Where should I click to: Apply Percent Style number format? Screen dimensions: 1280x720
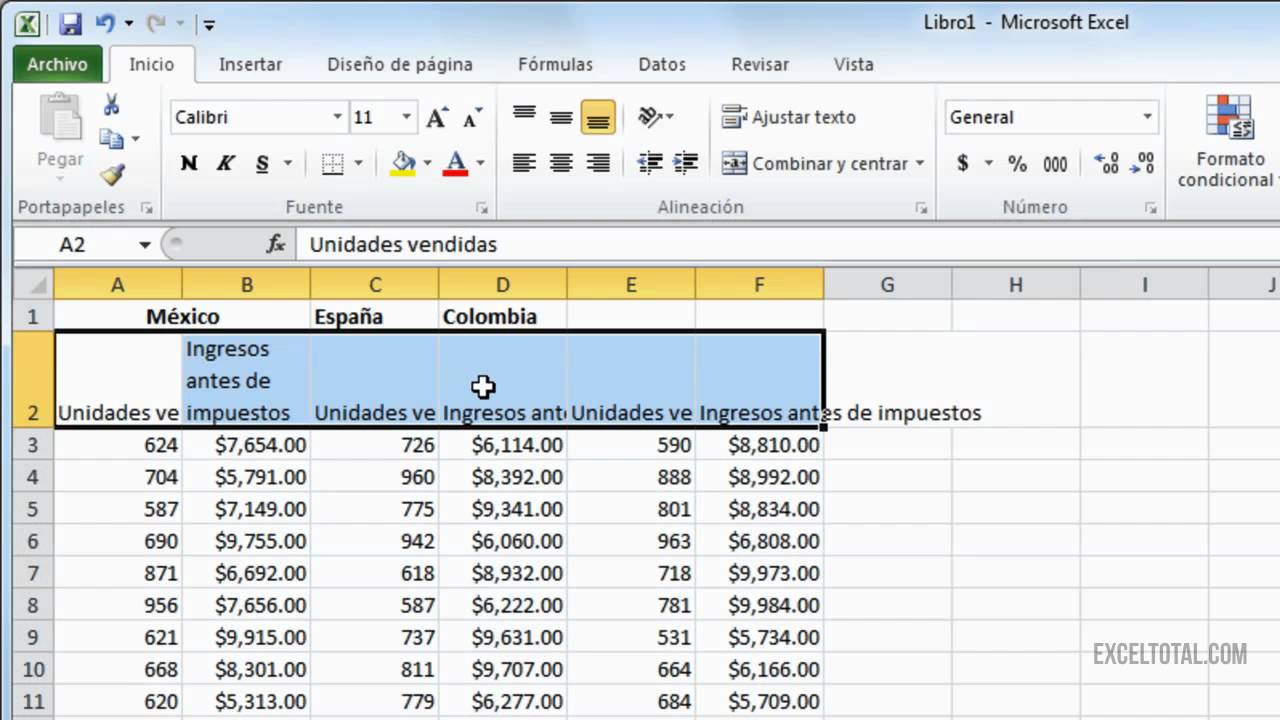[x=1017, y=163]
